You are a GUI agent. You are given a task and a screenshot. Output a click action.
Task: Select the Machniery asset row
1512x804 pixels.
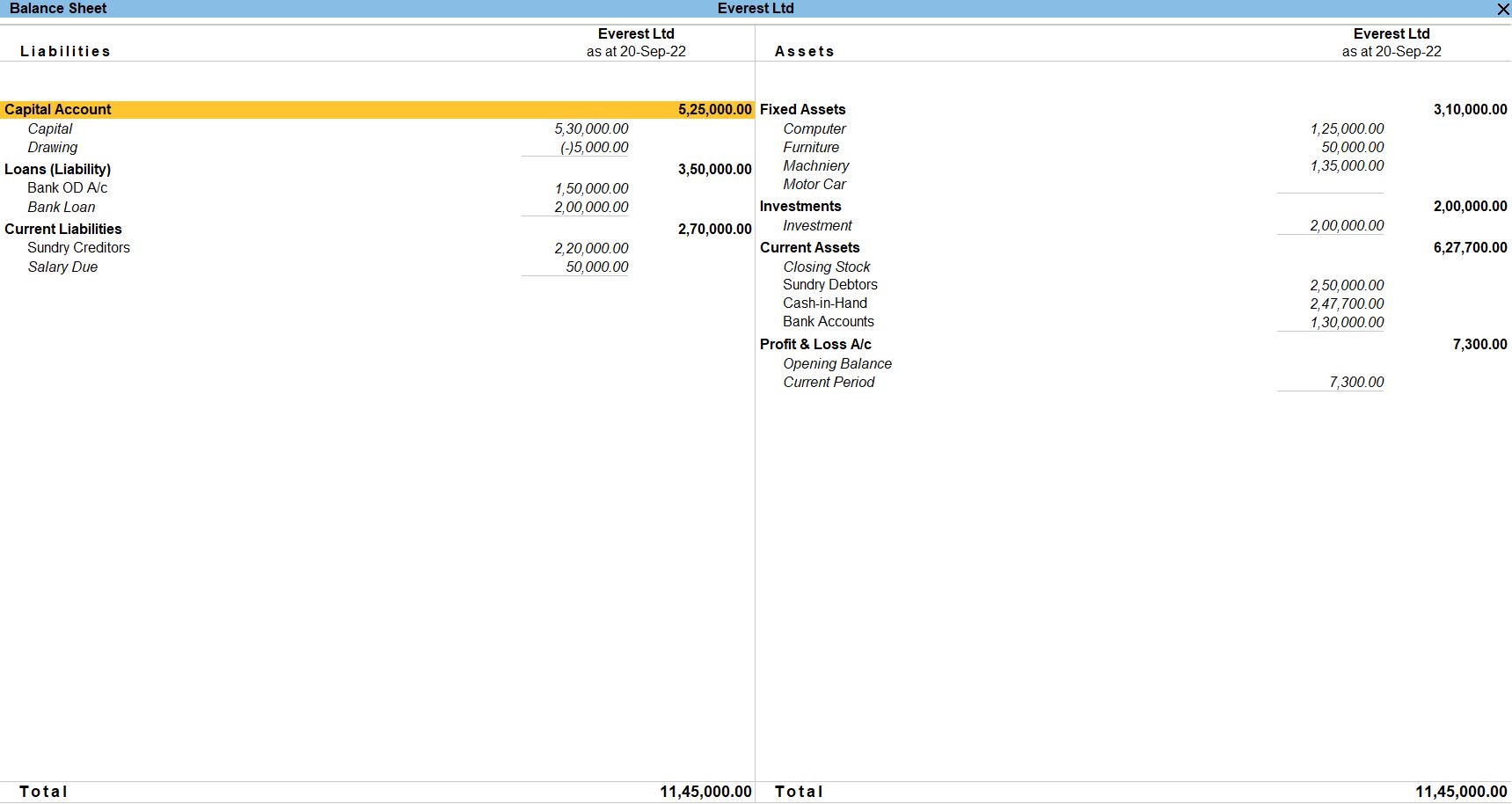point(816,166)
